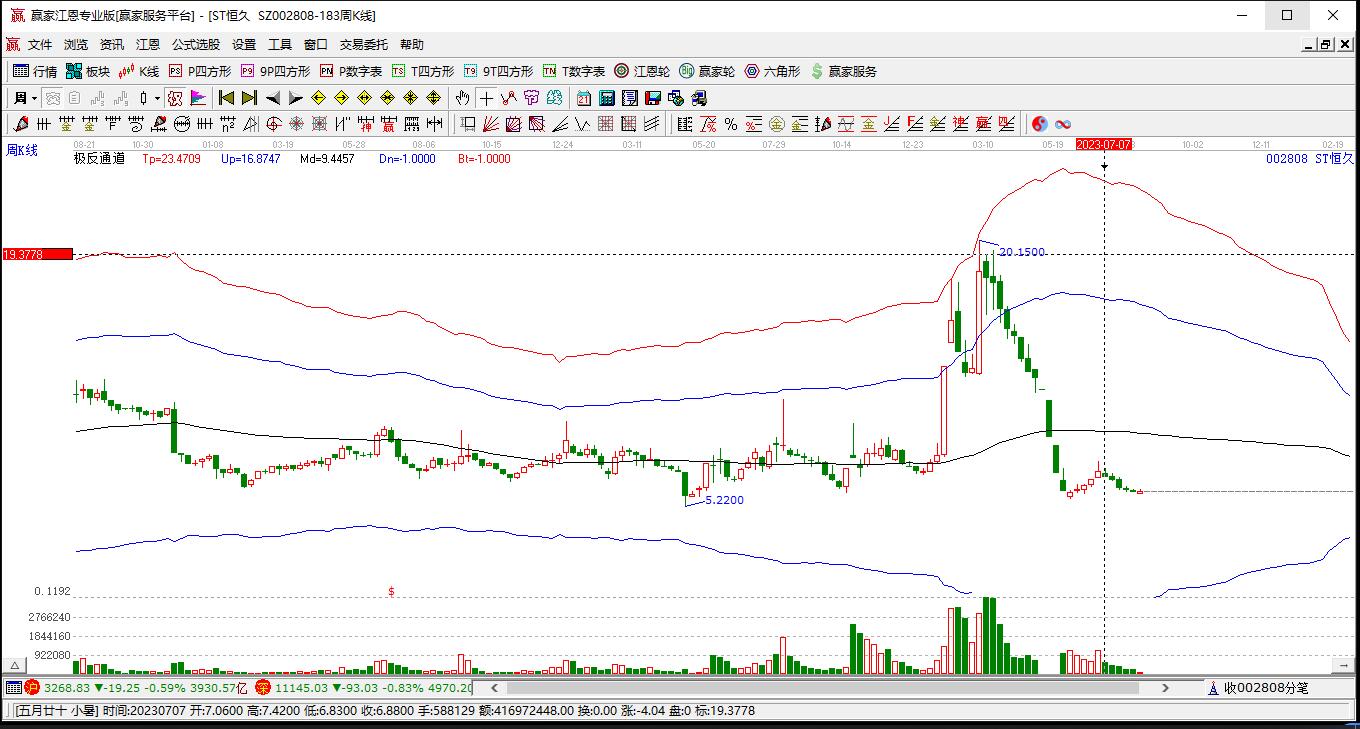Click the blue infinity loop icon

1063,124
